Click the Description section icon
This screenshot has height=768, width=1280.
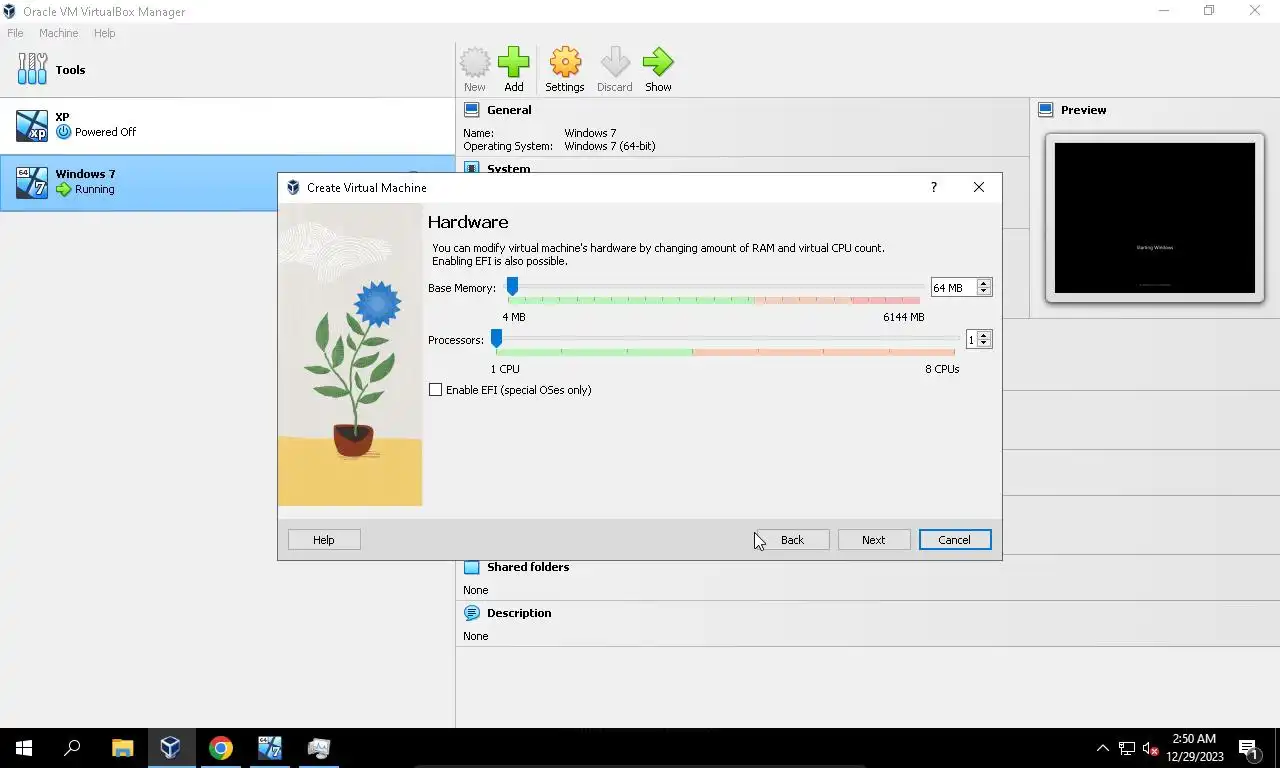472,613
